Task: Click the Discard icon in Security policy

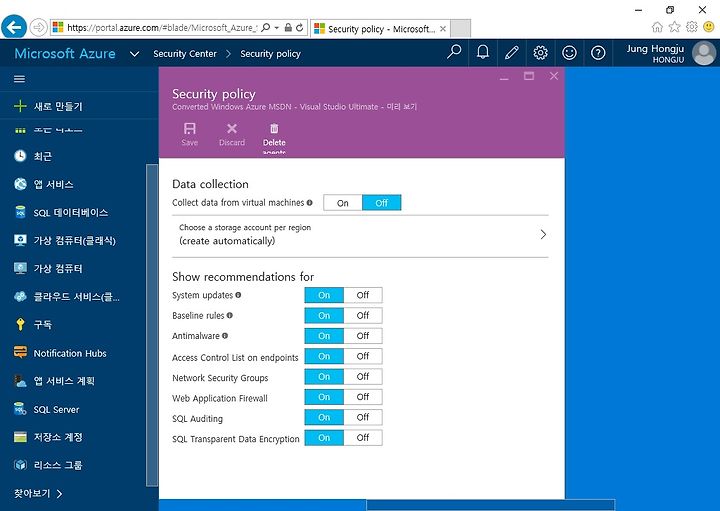Action: click(232, 129)
